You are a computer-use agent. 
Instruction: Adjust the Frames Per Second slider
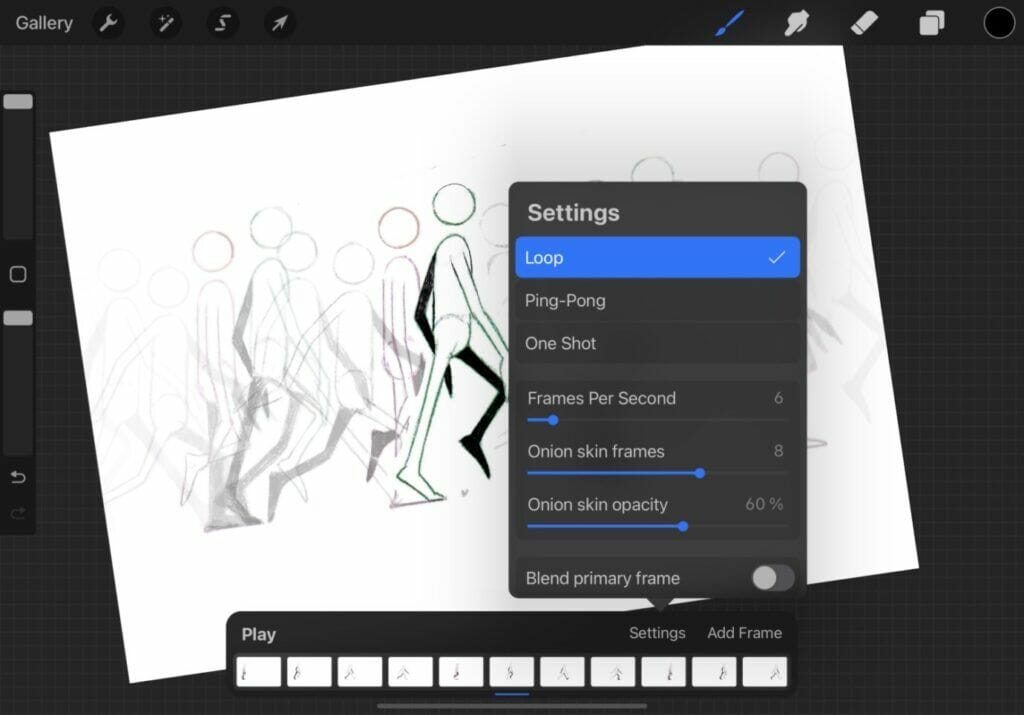(x=552, y=420)
